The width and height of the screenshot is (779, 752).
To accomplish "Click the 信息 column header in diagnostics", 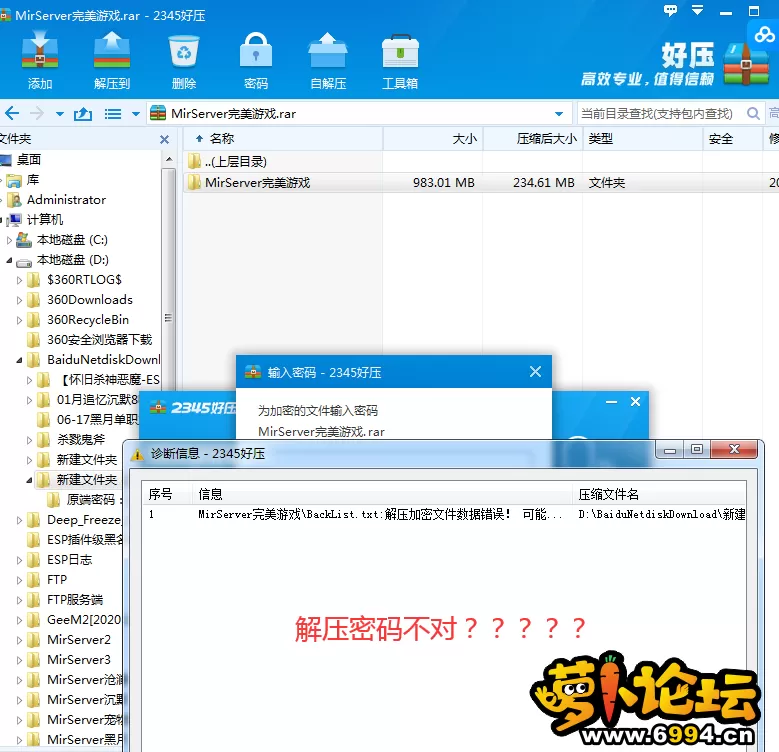I will click(383, 494).
